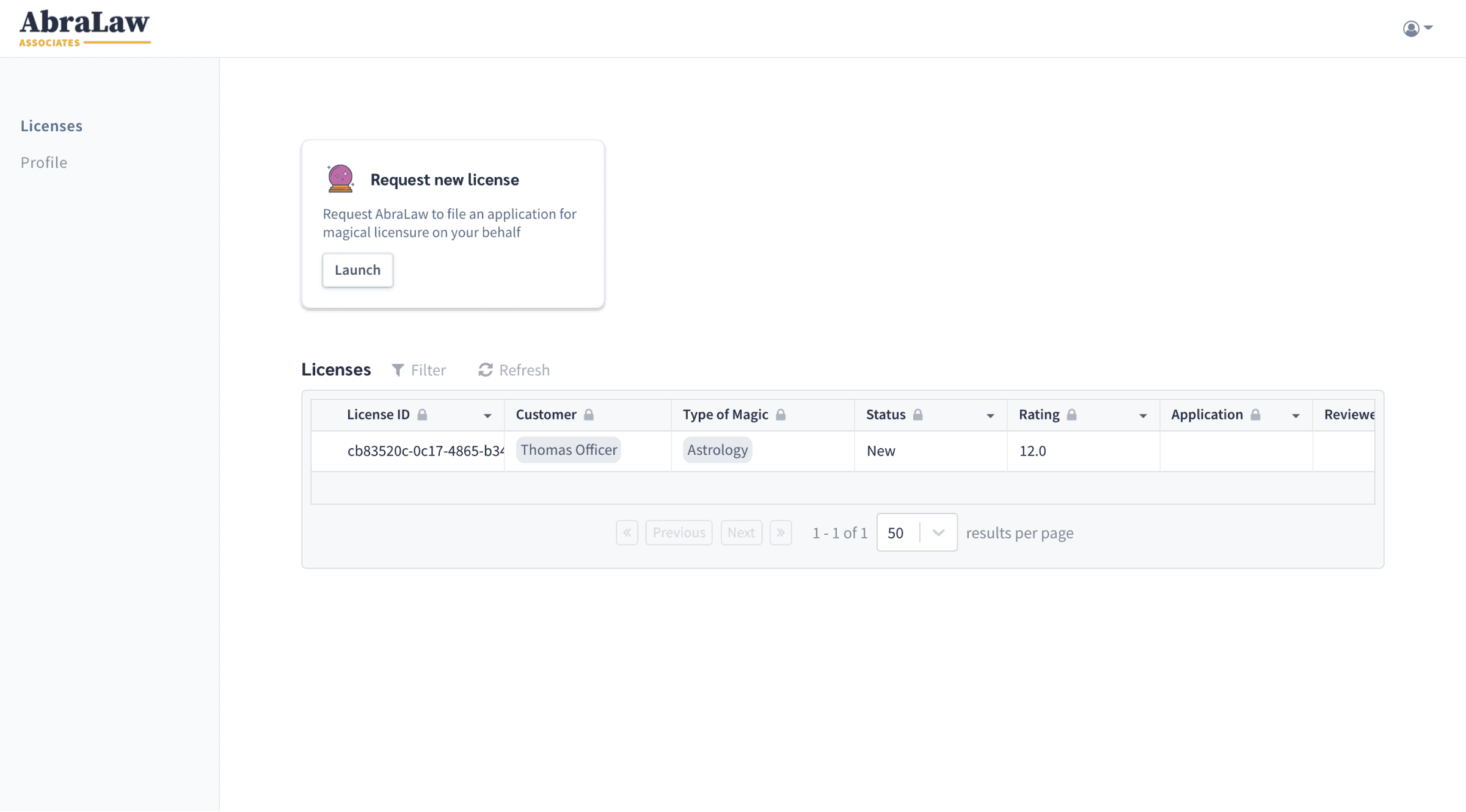This screenshot has width=1466, height=812.
Task: Expand the account menu chevron top right
Action: coord(1428,27)
